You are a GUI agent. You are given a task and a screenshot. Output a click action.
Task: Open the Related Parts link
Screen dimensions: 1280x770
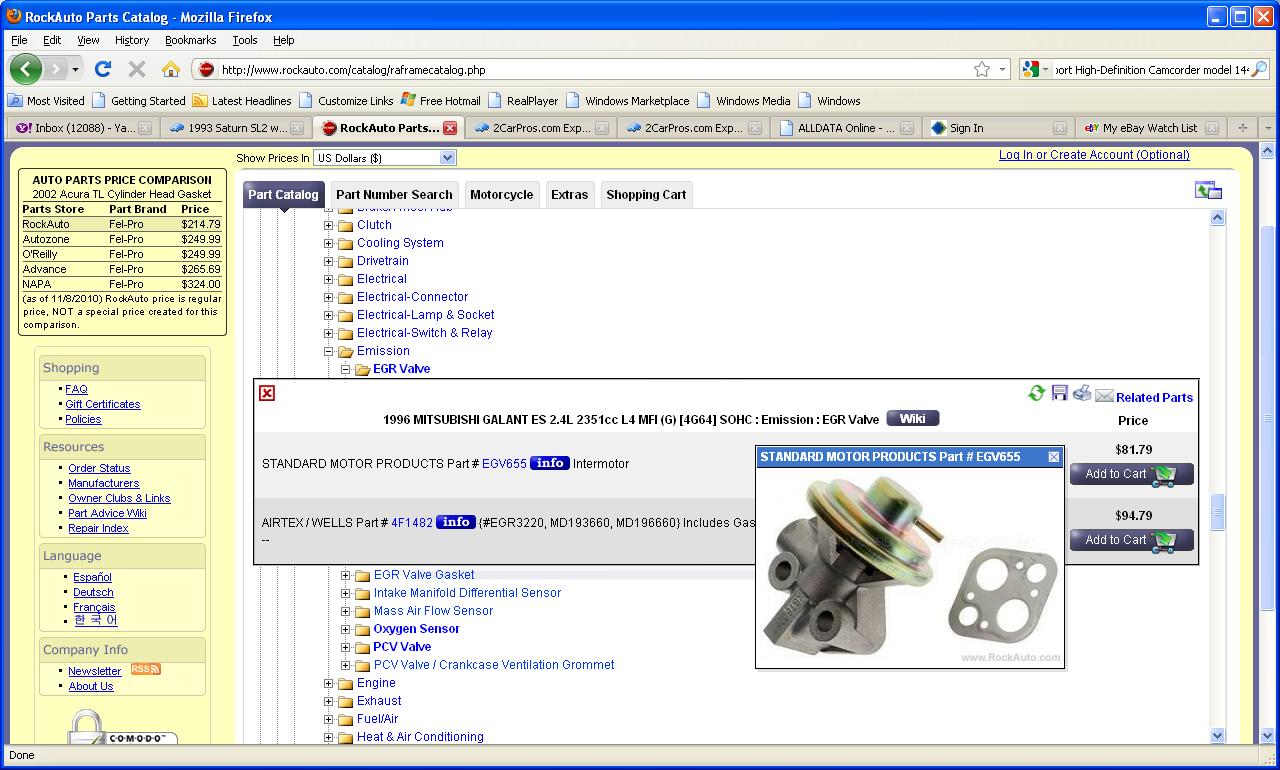click(1154, 397)
